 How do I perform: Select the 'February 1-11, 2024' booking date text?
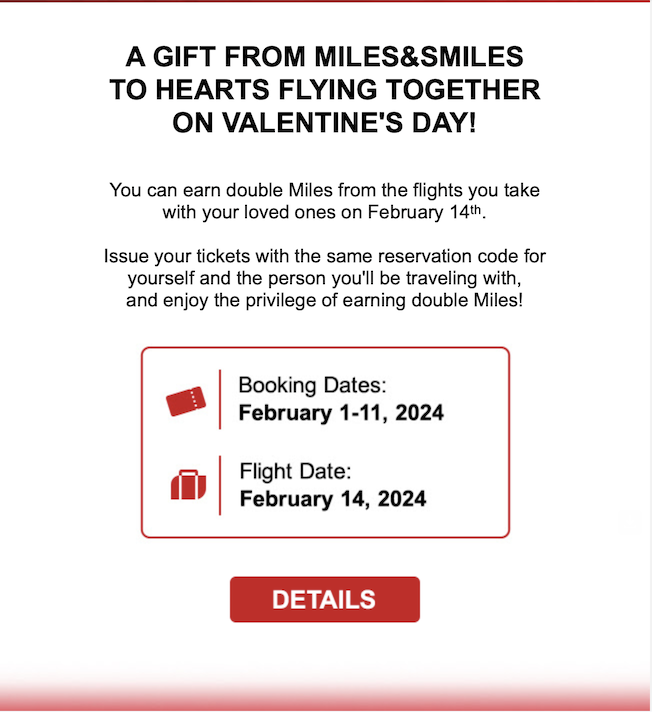[341, 413]
